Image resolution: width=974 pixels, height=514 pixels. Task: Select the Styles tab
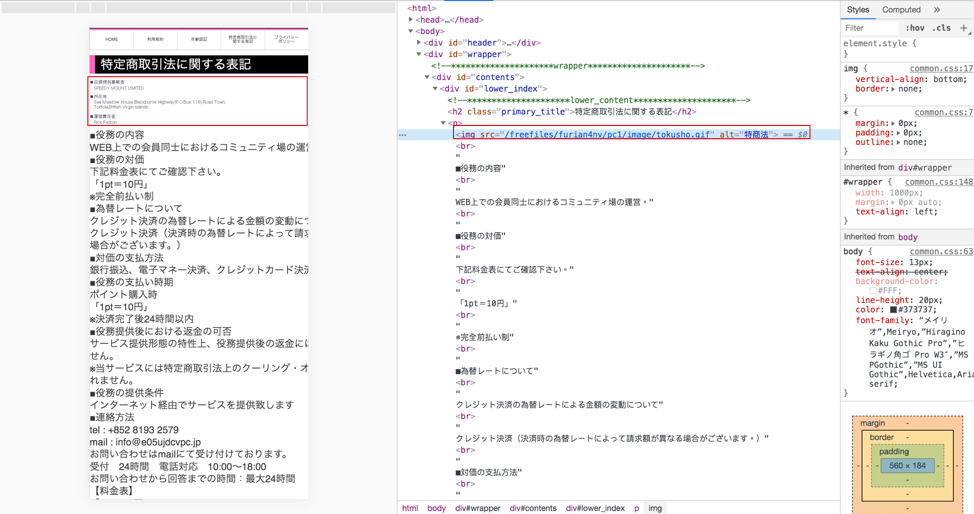(858, 10)
